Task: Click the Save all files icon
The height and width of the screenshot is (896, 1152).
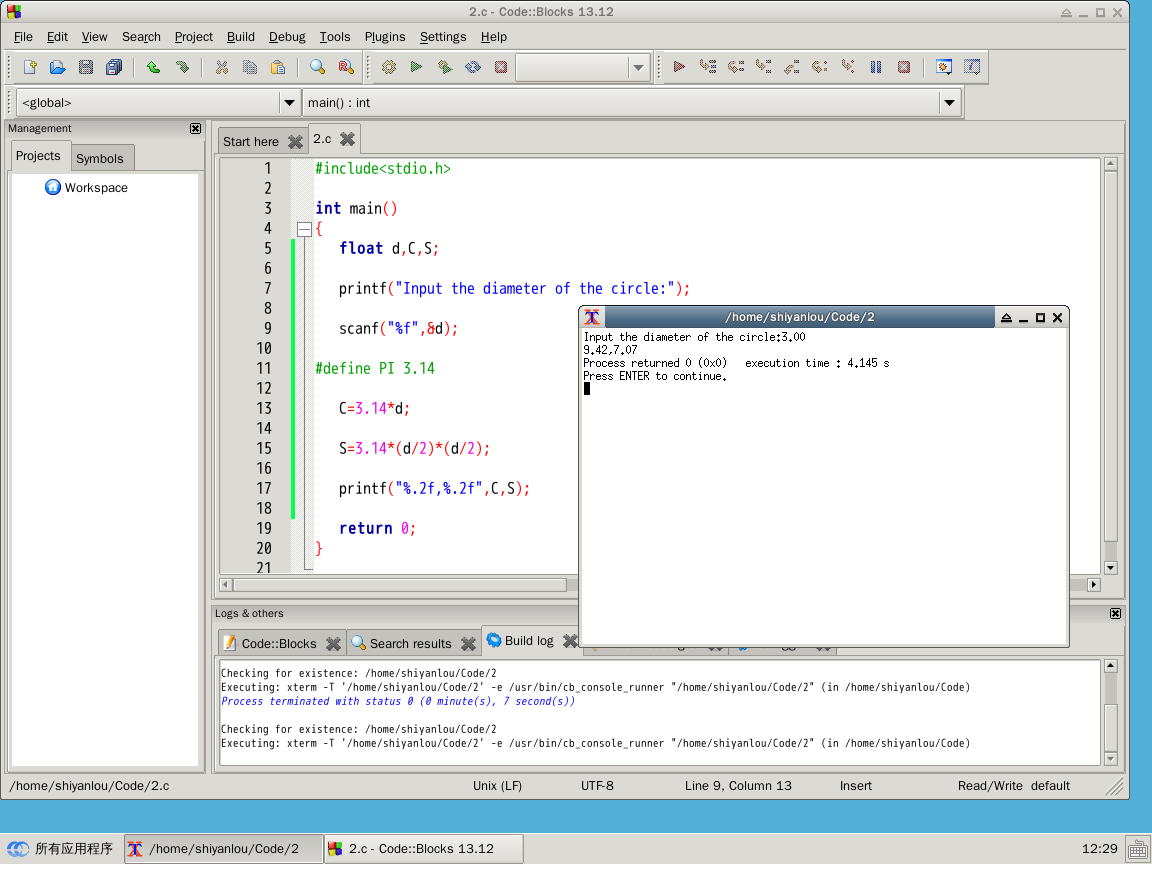Action: click(x=114, y=67)
